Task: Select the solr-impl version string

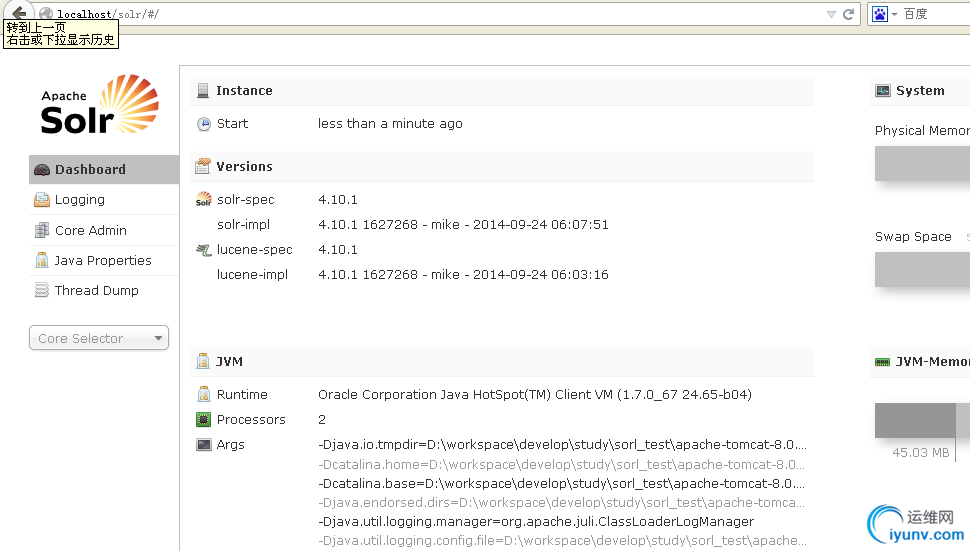Action: point(463,224)
